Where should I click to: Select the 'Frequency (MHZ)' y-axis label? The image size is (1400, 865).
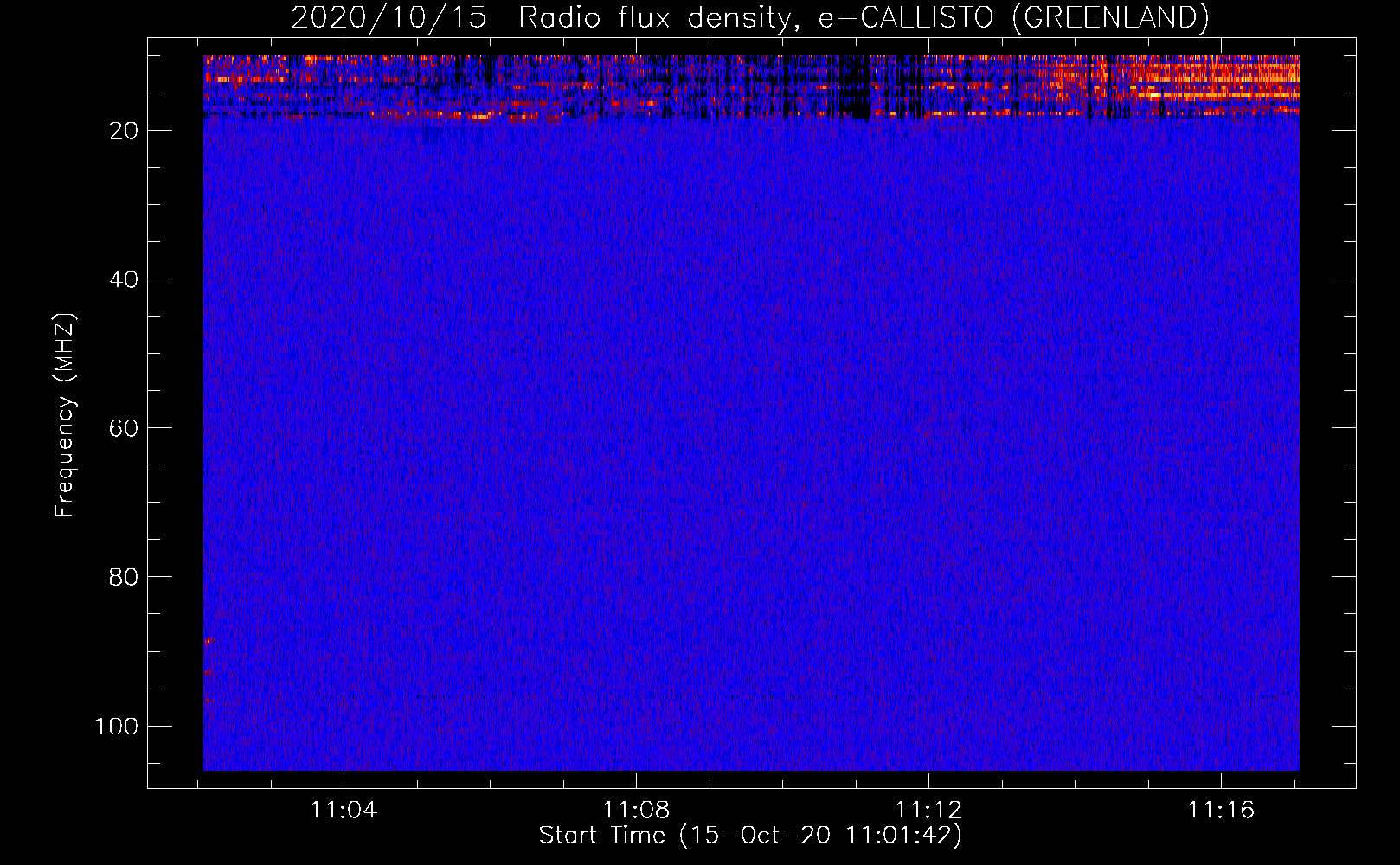pos(65,414)
